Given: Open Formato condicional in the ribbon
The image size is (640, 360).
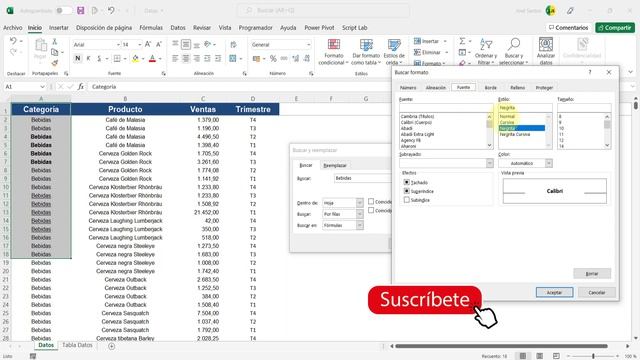Looking at the screenshot, I should [333, 52].
